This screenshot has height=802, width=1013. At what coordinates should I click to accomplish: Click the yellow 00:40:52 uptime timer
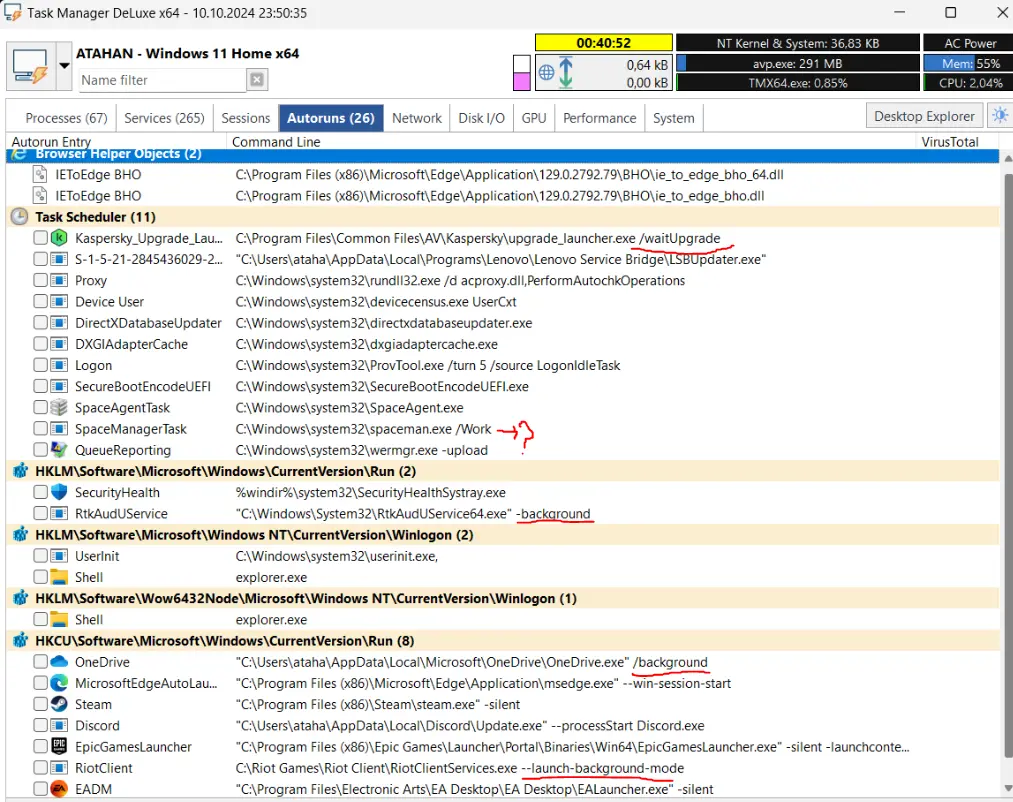point(603,43)
